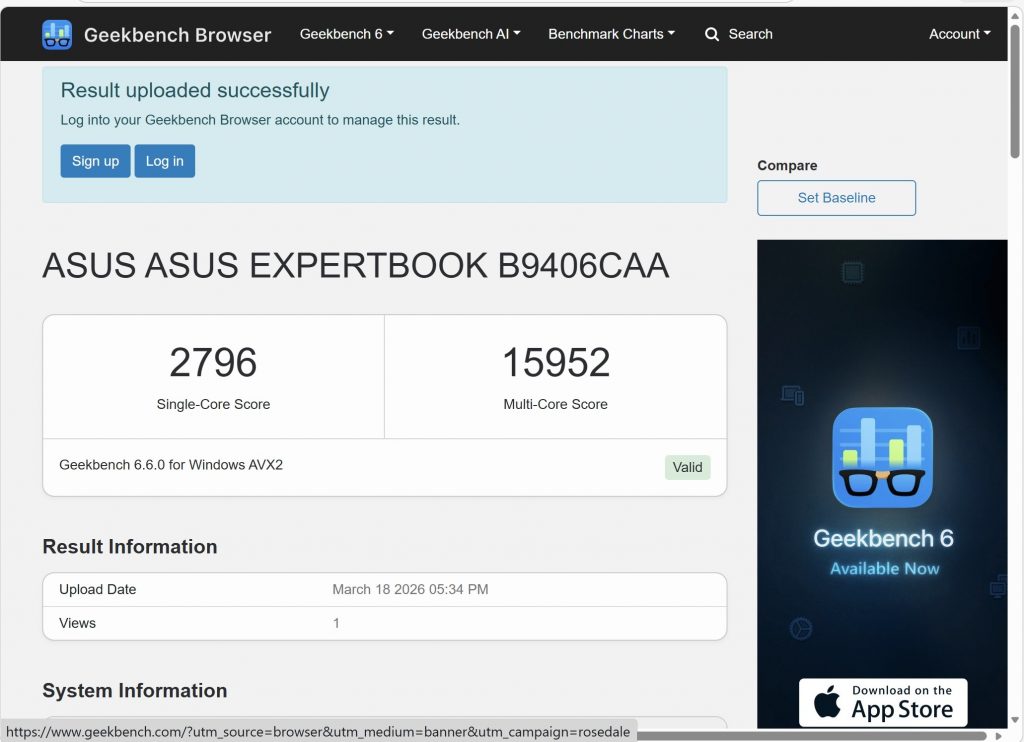Open the Benchmark Charts dropdown
This screenshot has height=742, width=1024.
pyautogui.click(x=611, y=33)
